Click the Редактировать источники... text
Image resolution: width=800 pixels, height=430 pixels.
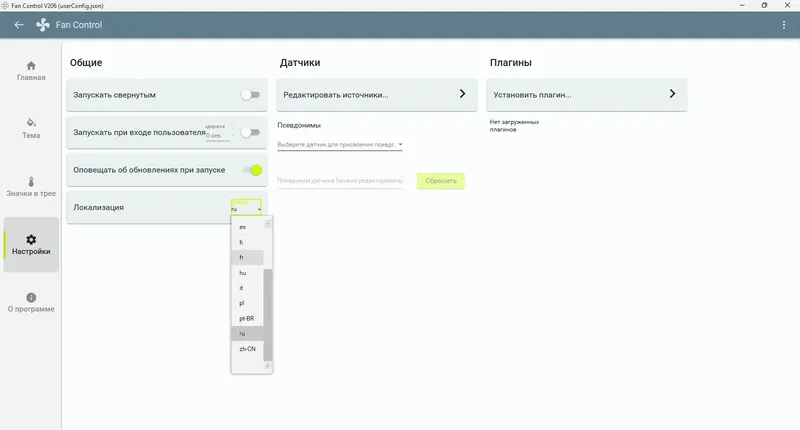coord(336,95)
